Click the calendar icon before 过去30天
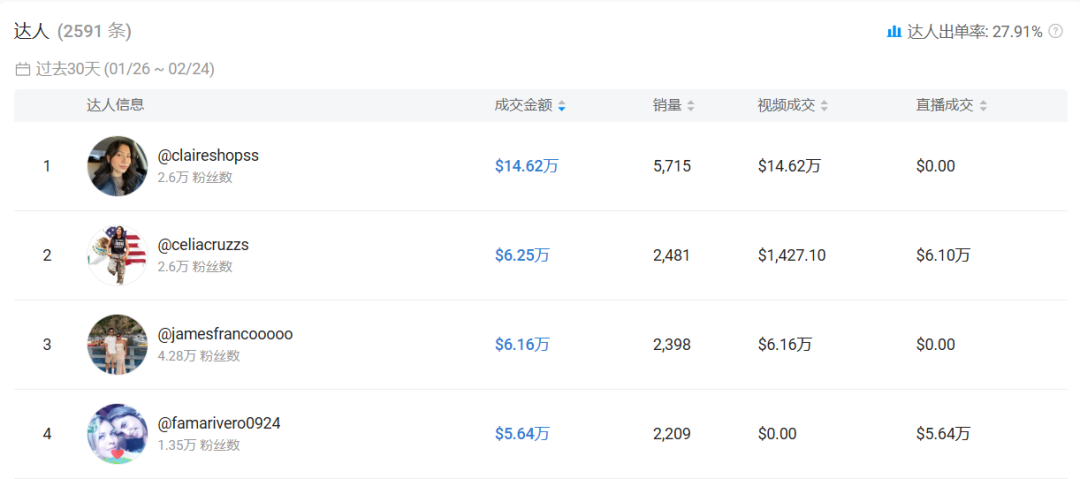Viewport: 1080px width, 479px height. coord(22,69)
